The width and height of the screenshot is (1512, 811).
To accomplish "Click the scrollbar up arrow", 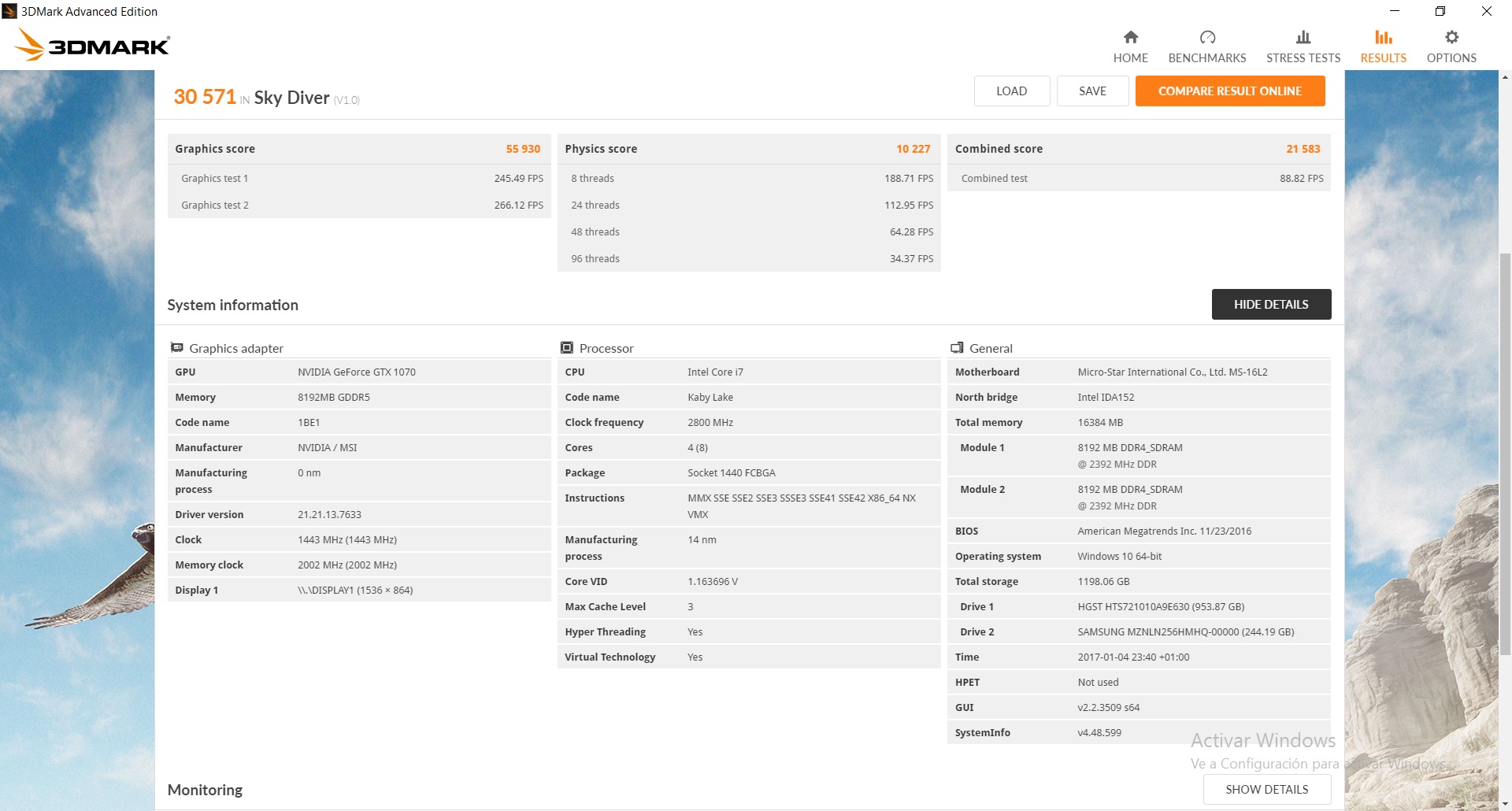I will 1505,77.
